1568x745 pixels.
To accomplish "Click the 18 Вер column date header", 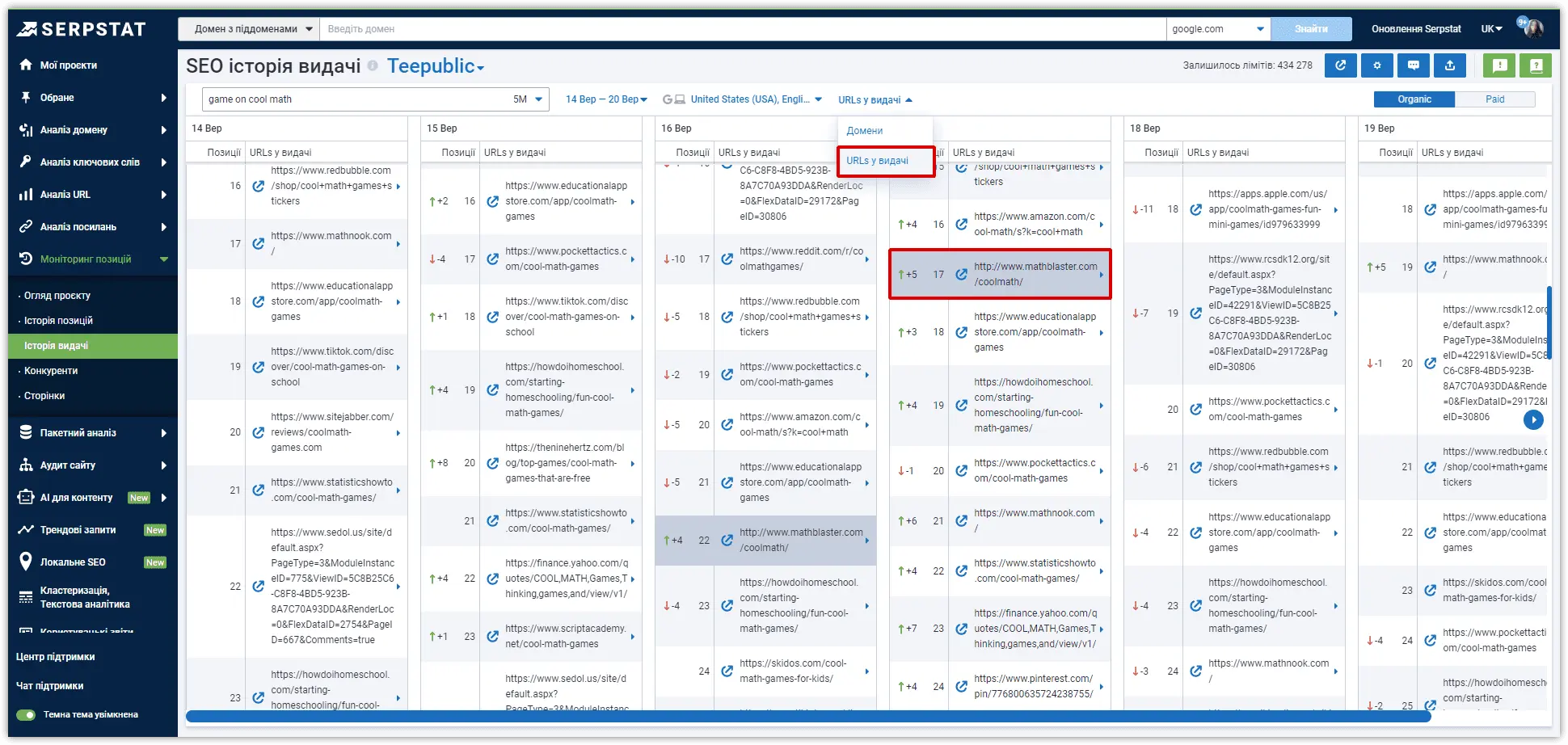I will [1145, 128].
